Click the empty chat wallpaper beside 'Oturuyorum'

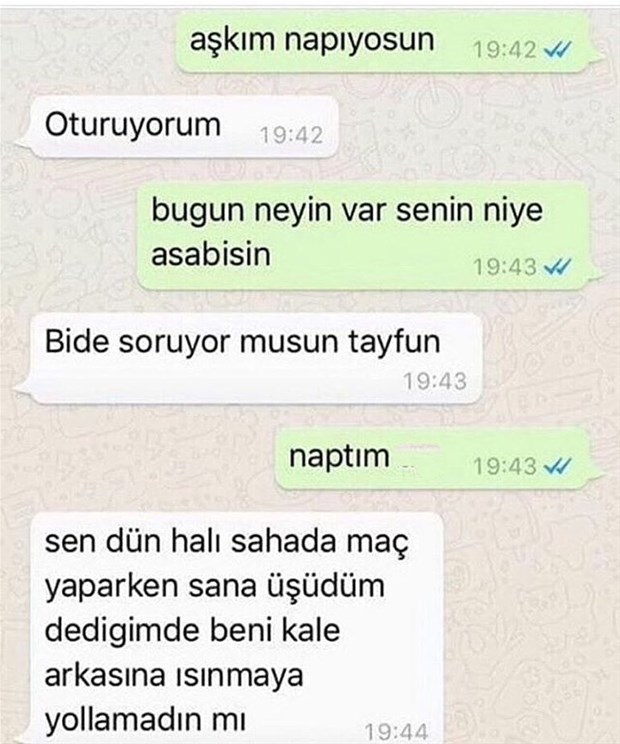(x=474, y=128)
